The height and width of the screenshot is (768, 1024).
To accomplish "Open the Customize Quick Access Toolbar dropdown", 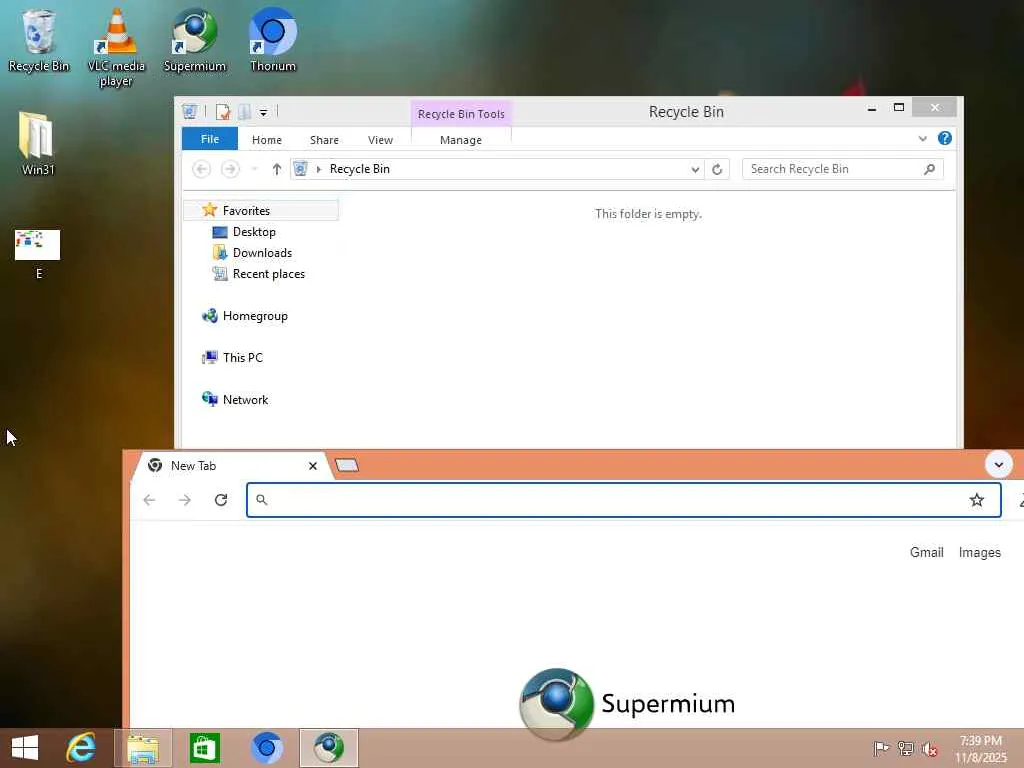I will pos(263,113).
